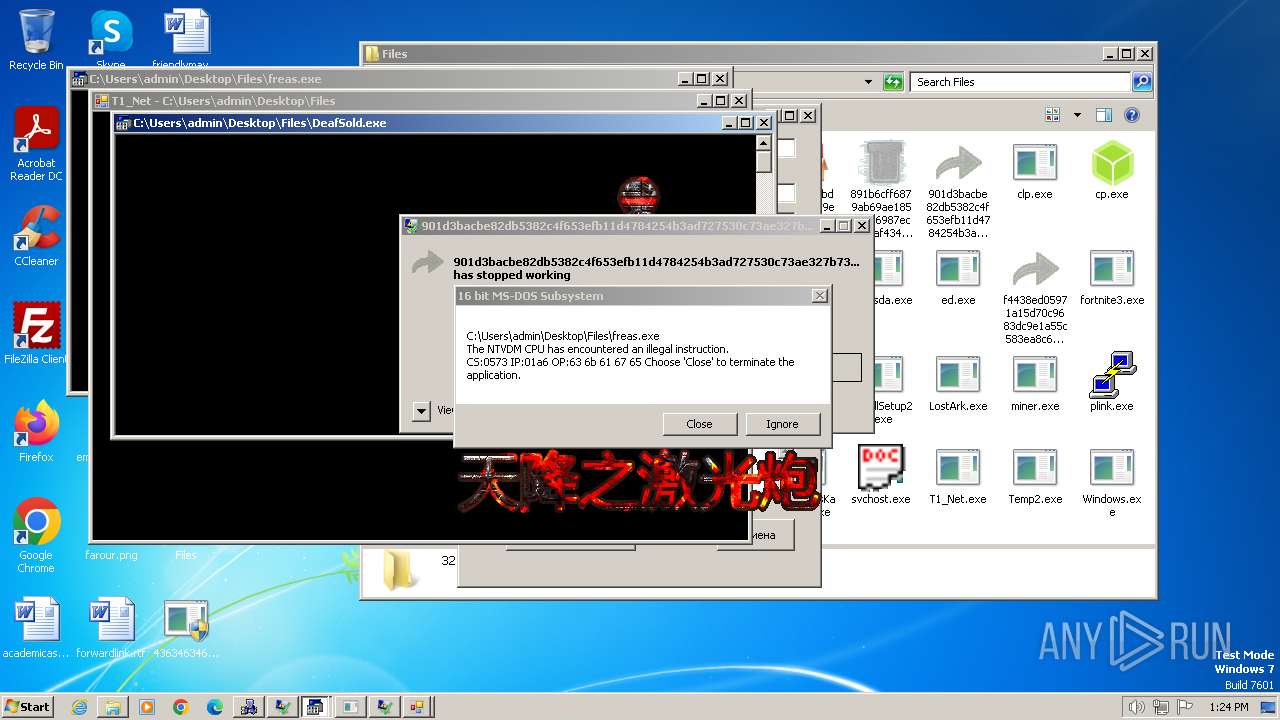Open Microsoft Edge from the taskbar
Viewport: 1280px width, 720px height.
coord(215,707)
